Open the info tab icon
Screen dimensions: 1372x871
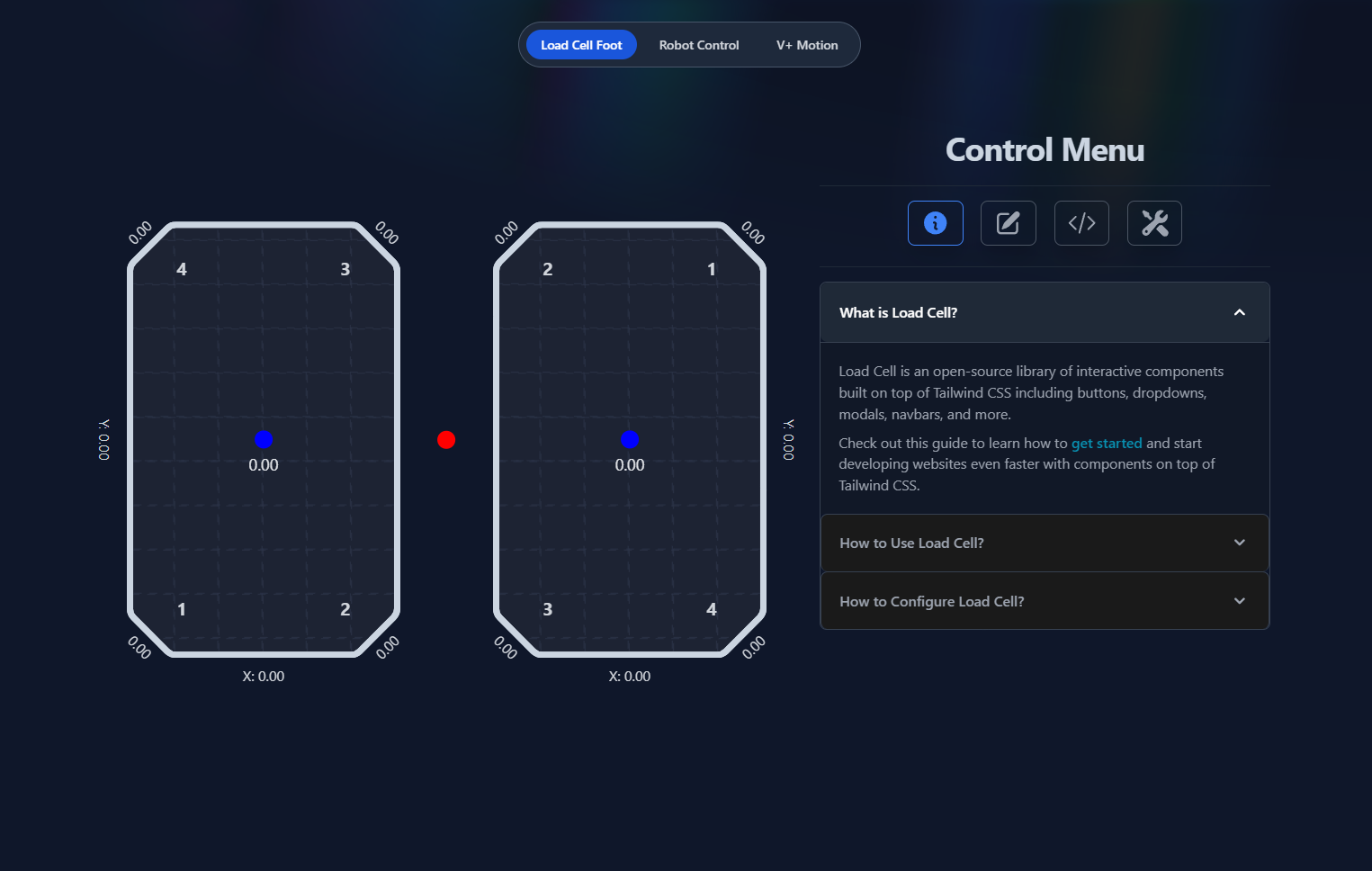pos(935,223)
